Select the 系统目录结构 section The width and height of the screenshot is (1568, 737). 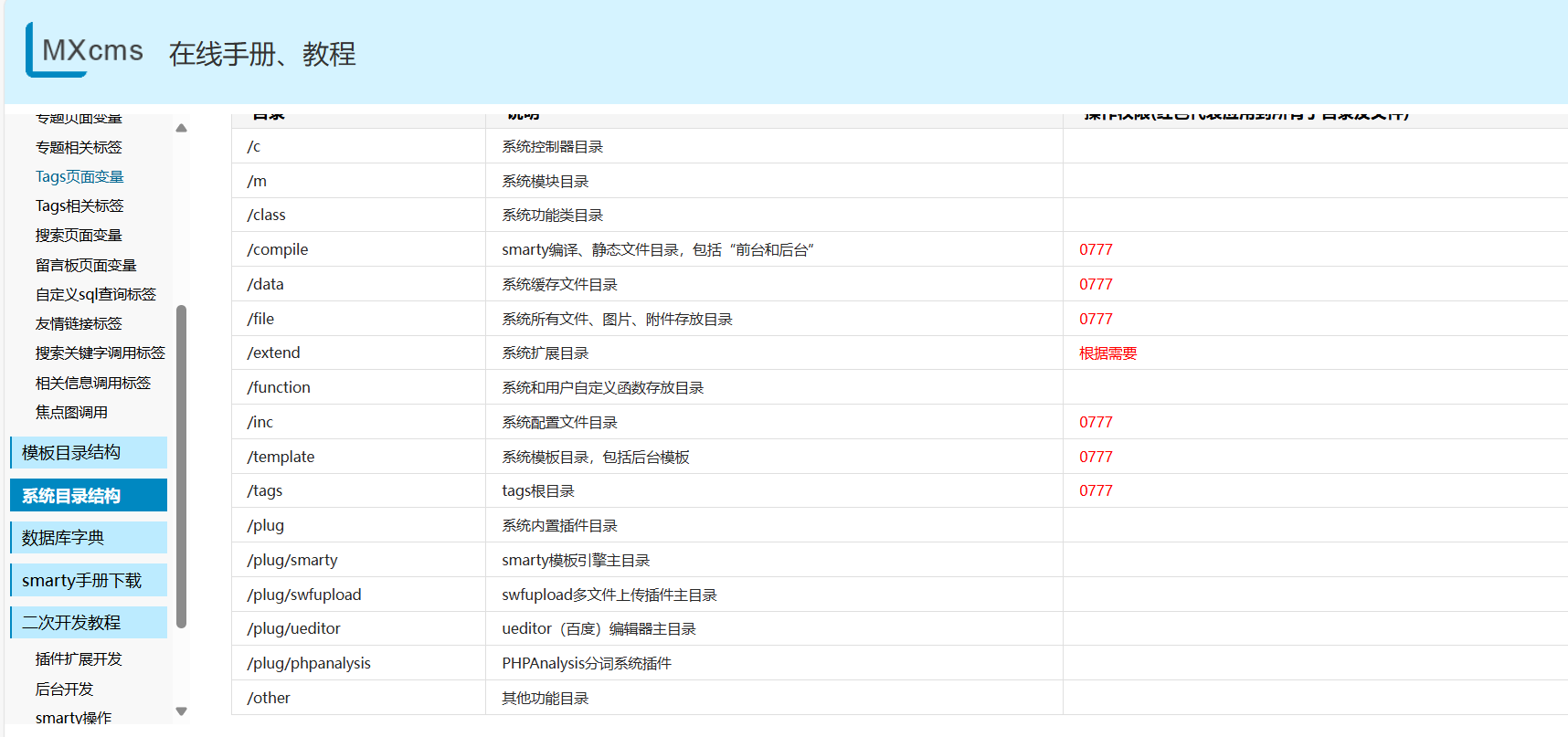tap(89, 495)
